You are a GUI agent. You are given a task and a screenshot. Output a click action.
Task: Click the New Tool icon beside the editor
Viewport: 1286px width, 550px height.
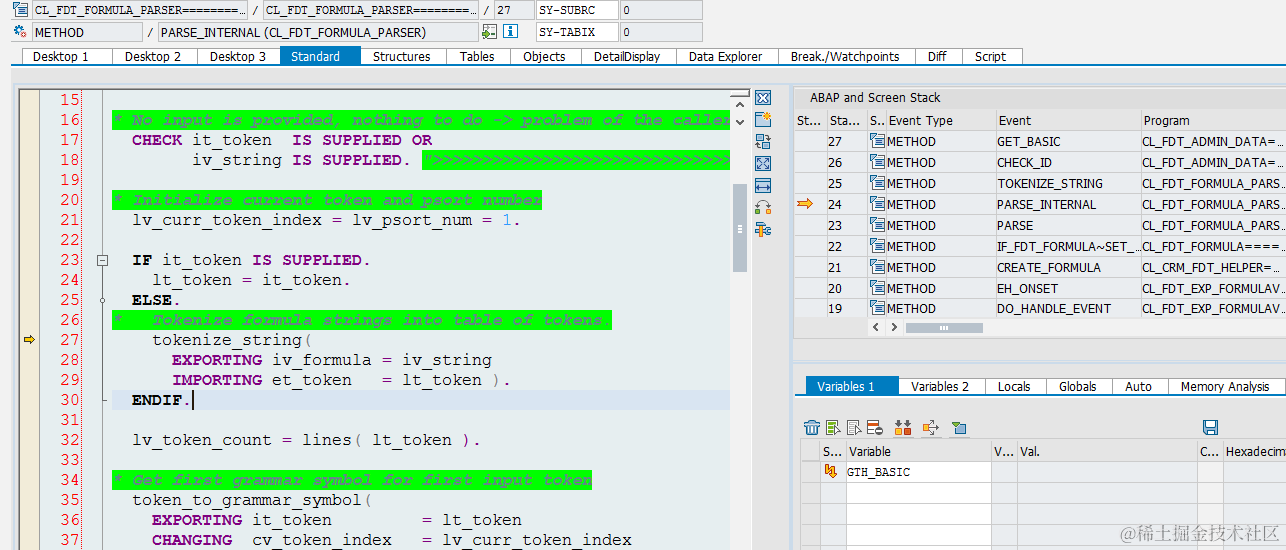coord(763,120)
